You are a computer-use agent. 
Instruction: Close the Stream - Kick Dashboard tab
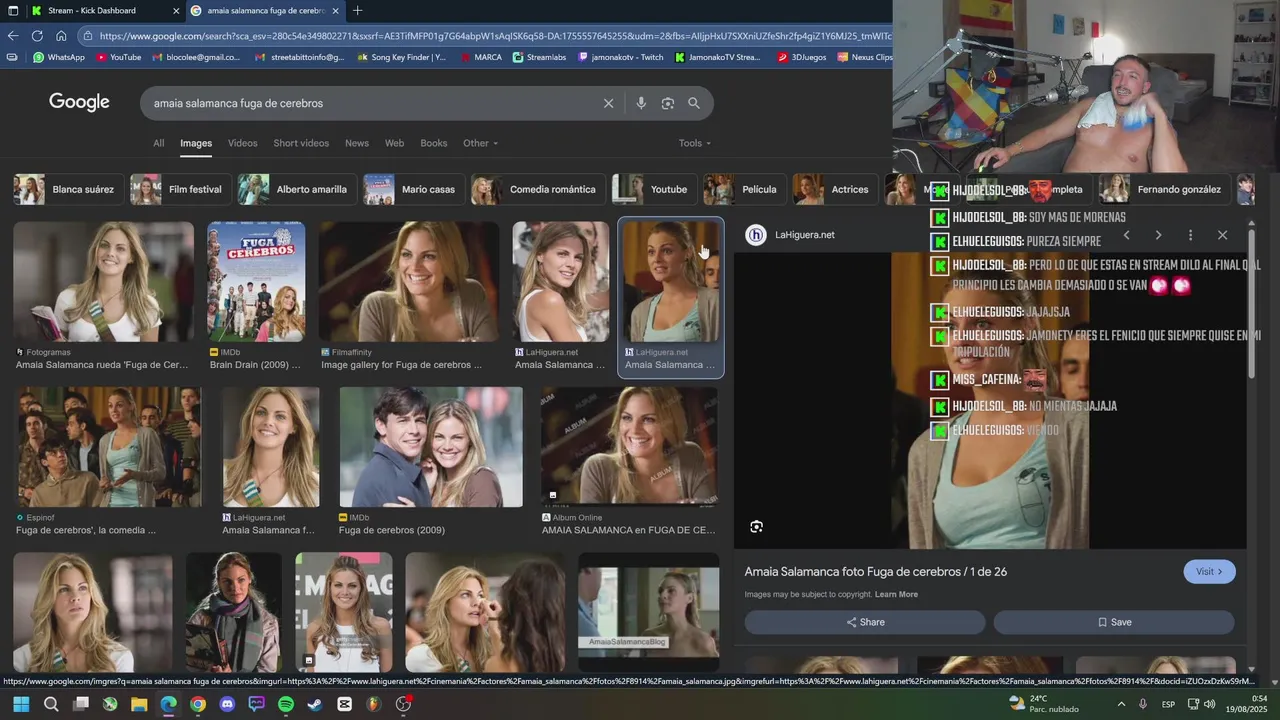pos(176,11)
